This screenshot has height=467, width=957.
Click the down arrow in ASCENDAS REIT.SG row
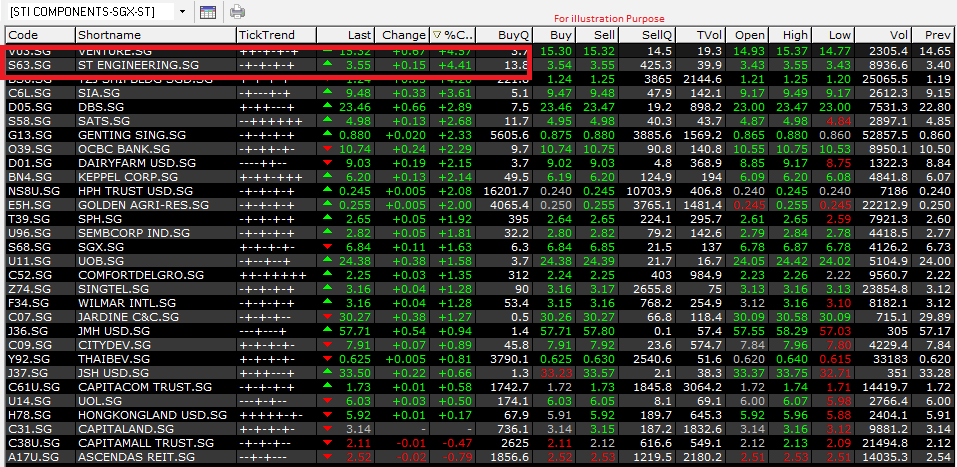coord(327,457)
